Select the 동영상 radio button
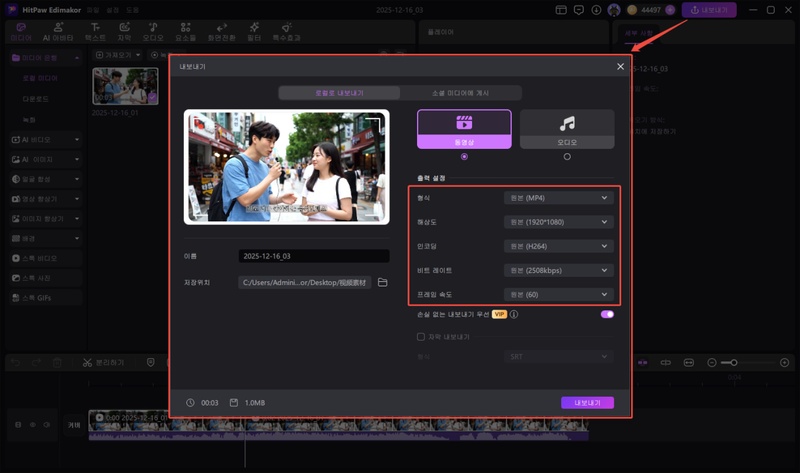The image size is (800, 473). pyautogui.click(x=464, y=157)
